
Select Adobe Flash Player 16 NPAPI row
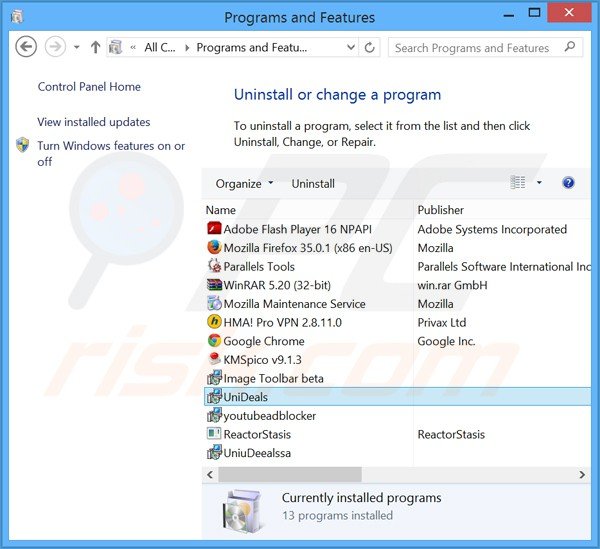[x=397, y=229]
